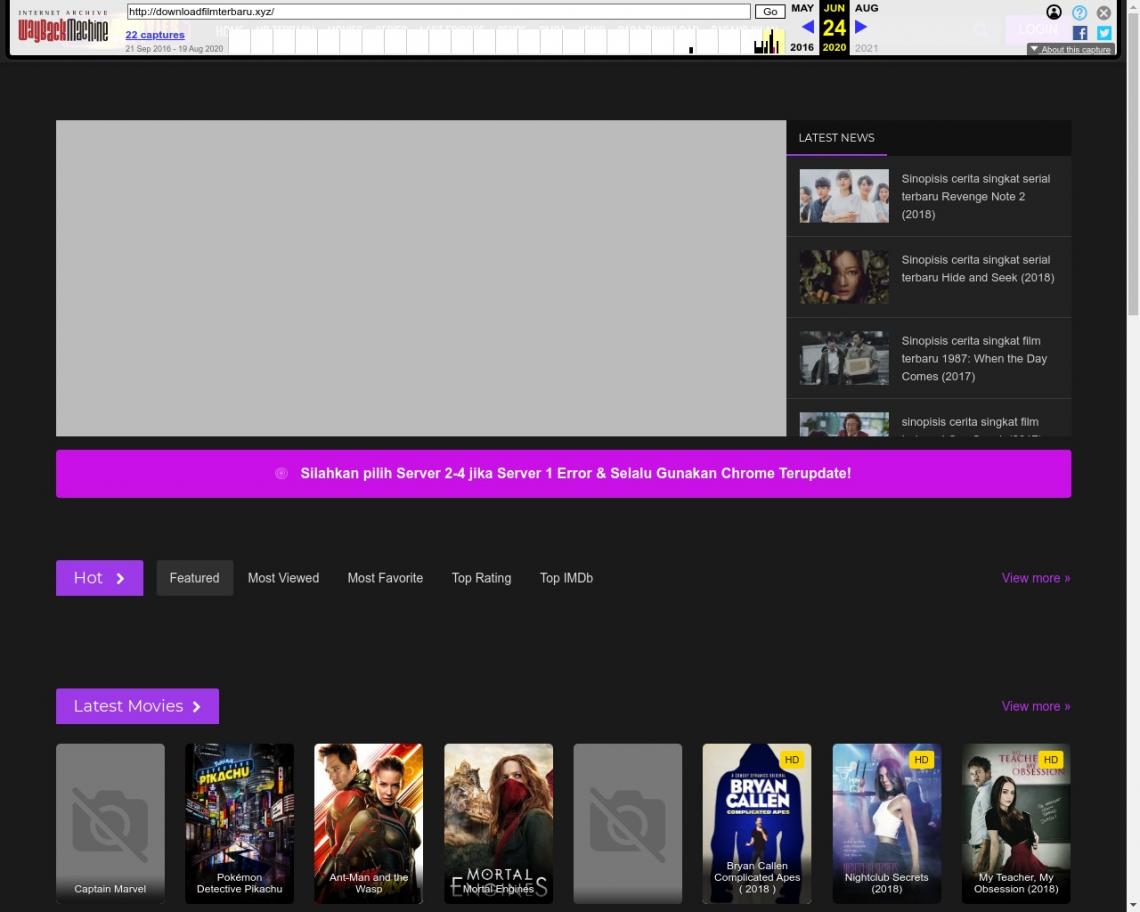Open the Revenge Note 2 (2018) news link
The width and height of the screenshot is (1140, 912).
point(976,196)
